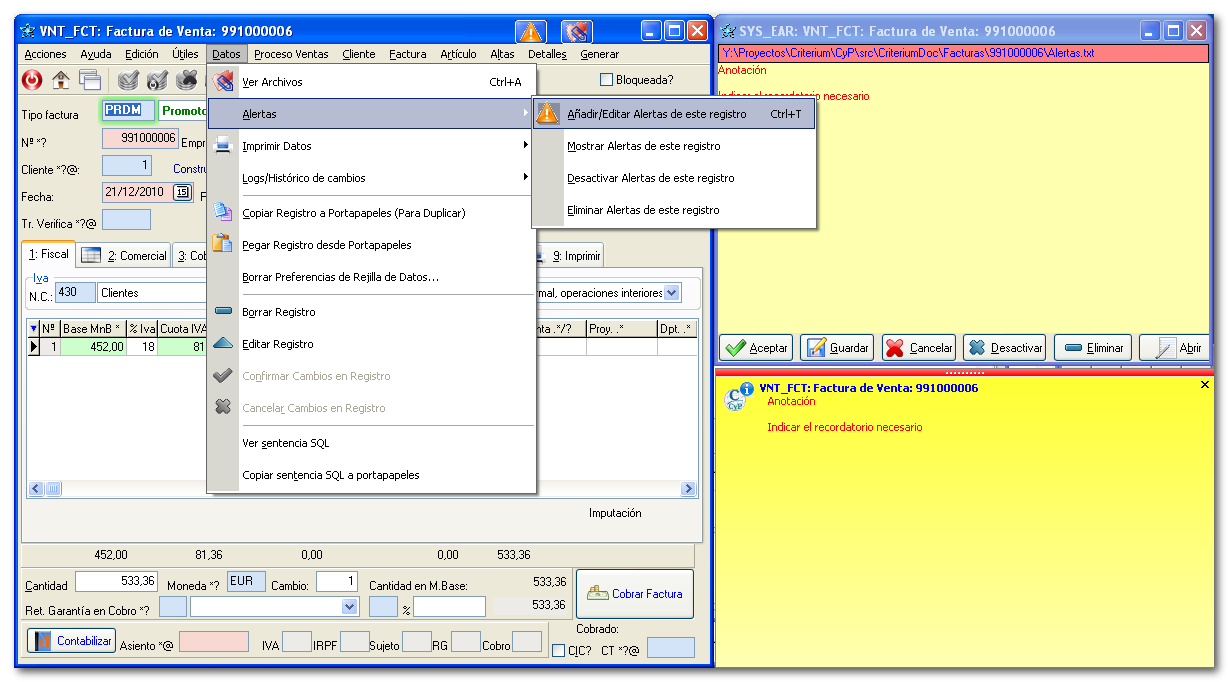The width and height of the screenshot is (1228, 682).
Task: Toggle the CIC? checkbox
Action: point(559,650)
